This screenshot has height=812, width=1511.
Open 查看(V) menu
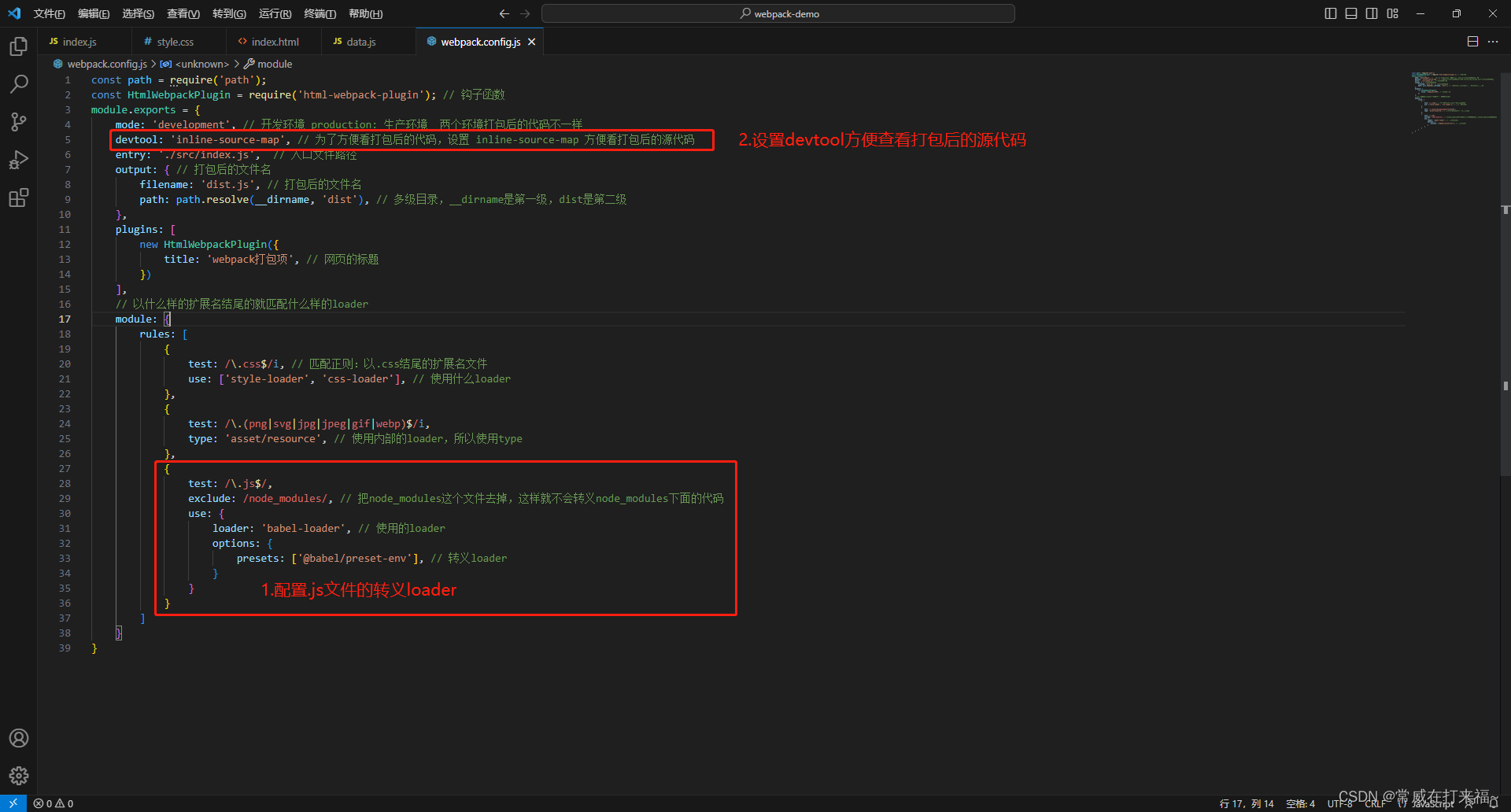tap(183, 13)
